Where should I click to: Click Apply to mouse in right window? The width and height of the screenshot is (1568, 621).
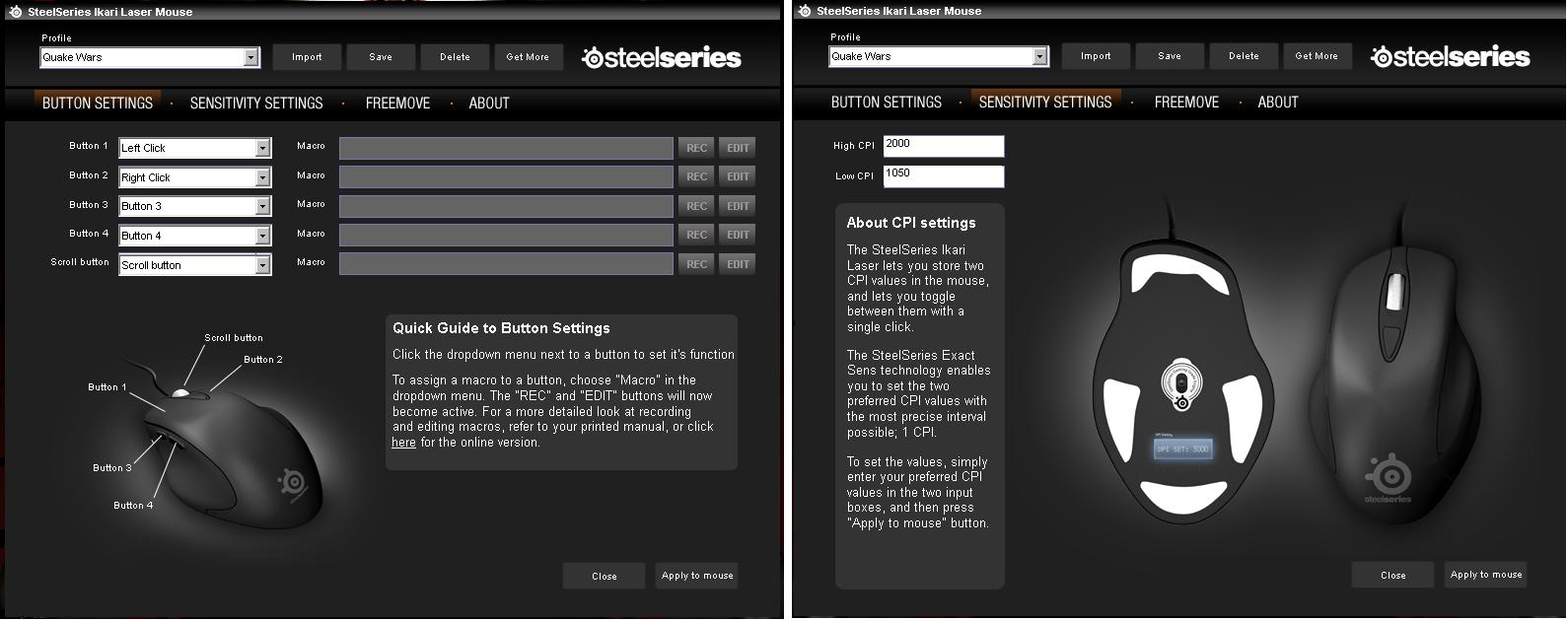coord(1486,575)
